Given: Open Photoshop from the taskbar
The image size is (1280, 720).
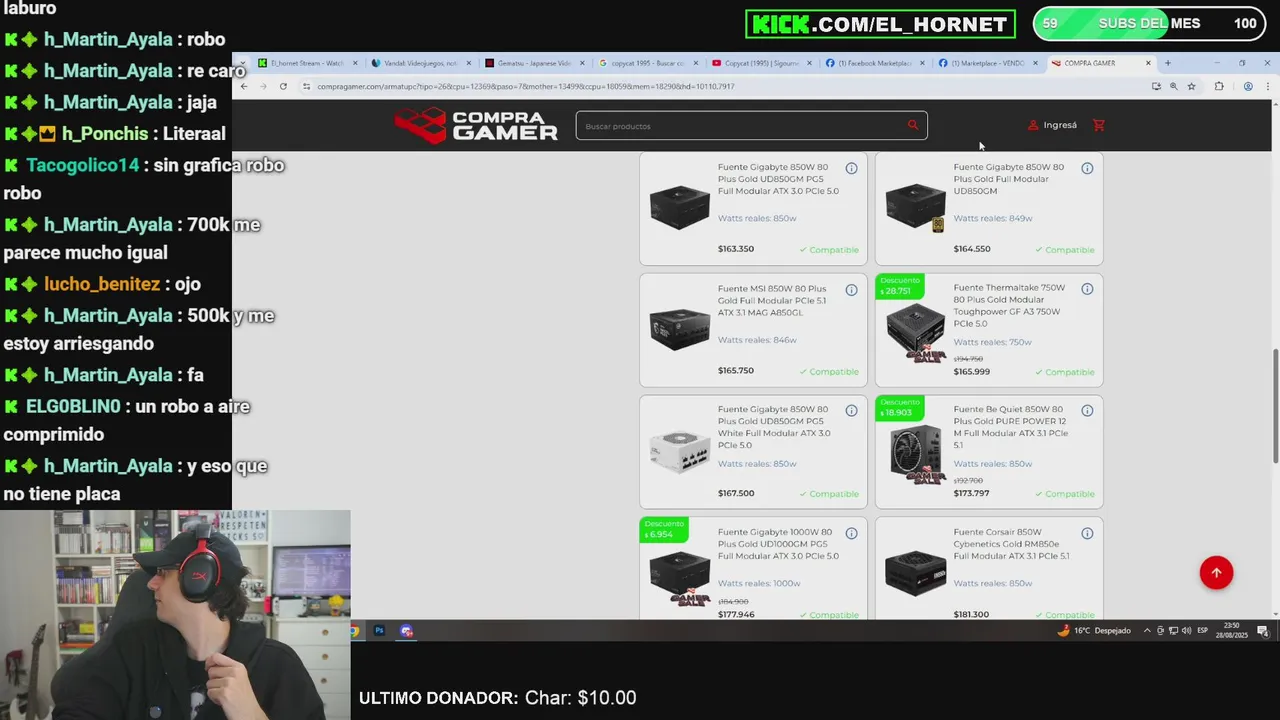Looking at the screenshot, I should pyautogui.click(x=379, y=631).
